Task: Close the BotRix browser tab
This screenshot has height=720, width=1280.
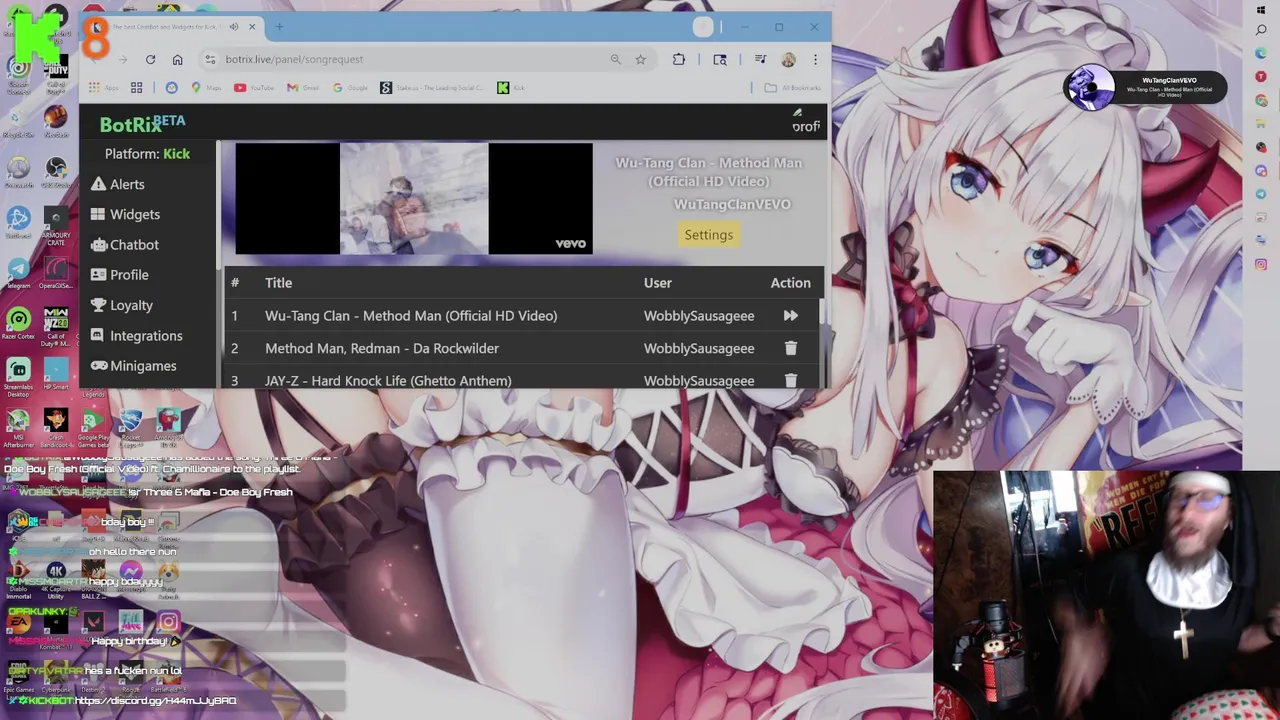Action: click(252, 27)
